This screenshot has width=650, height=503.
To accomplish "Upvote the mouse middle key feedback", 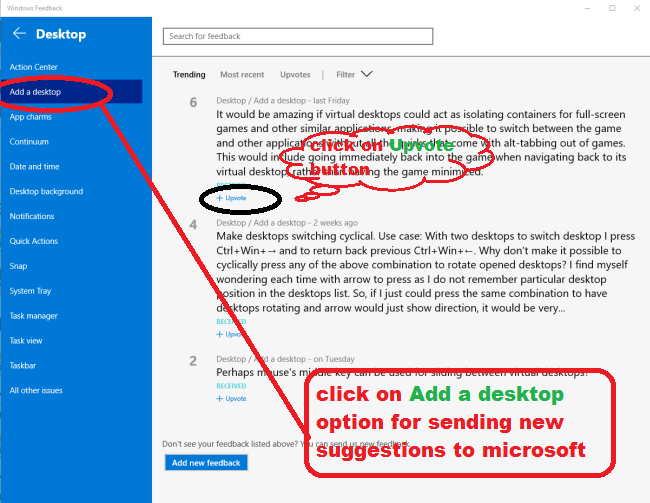I will [231, 399].
